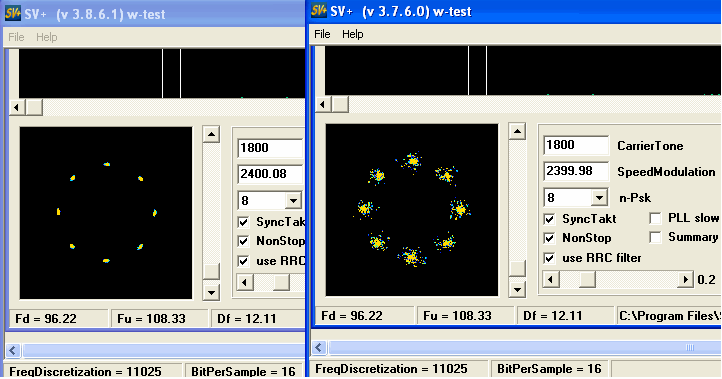Enable Summary checkbox
722x379 pixels.
[x=655, y=237]
